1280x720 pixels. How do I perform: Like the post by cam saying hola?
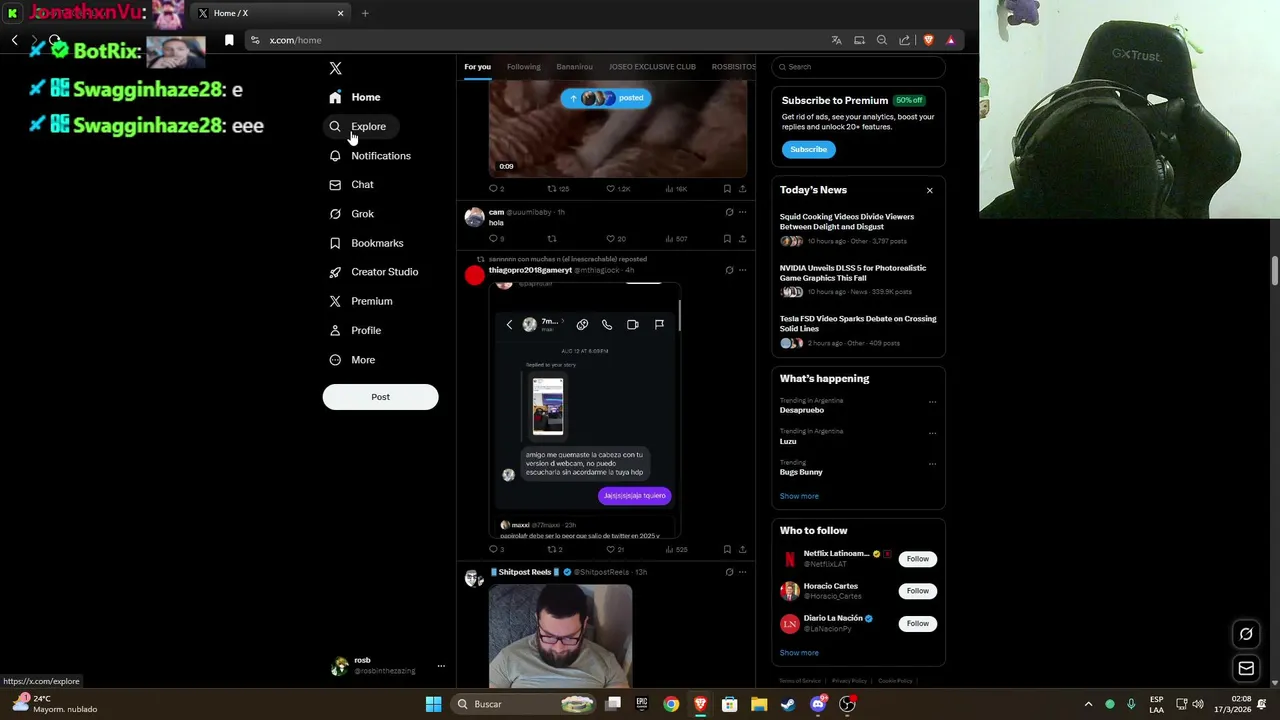tap(615, 239)
